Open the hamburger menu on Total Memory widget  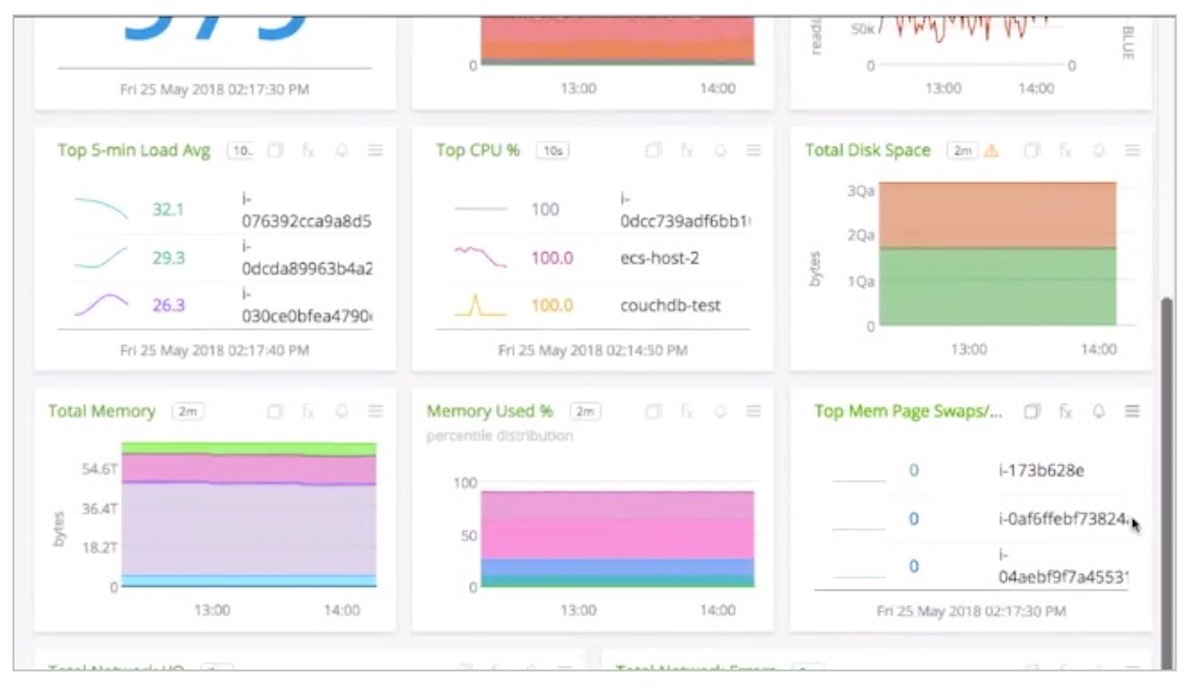click(375, 410)
